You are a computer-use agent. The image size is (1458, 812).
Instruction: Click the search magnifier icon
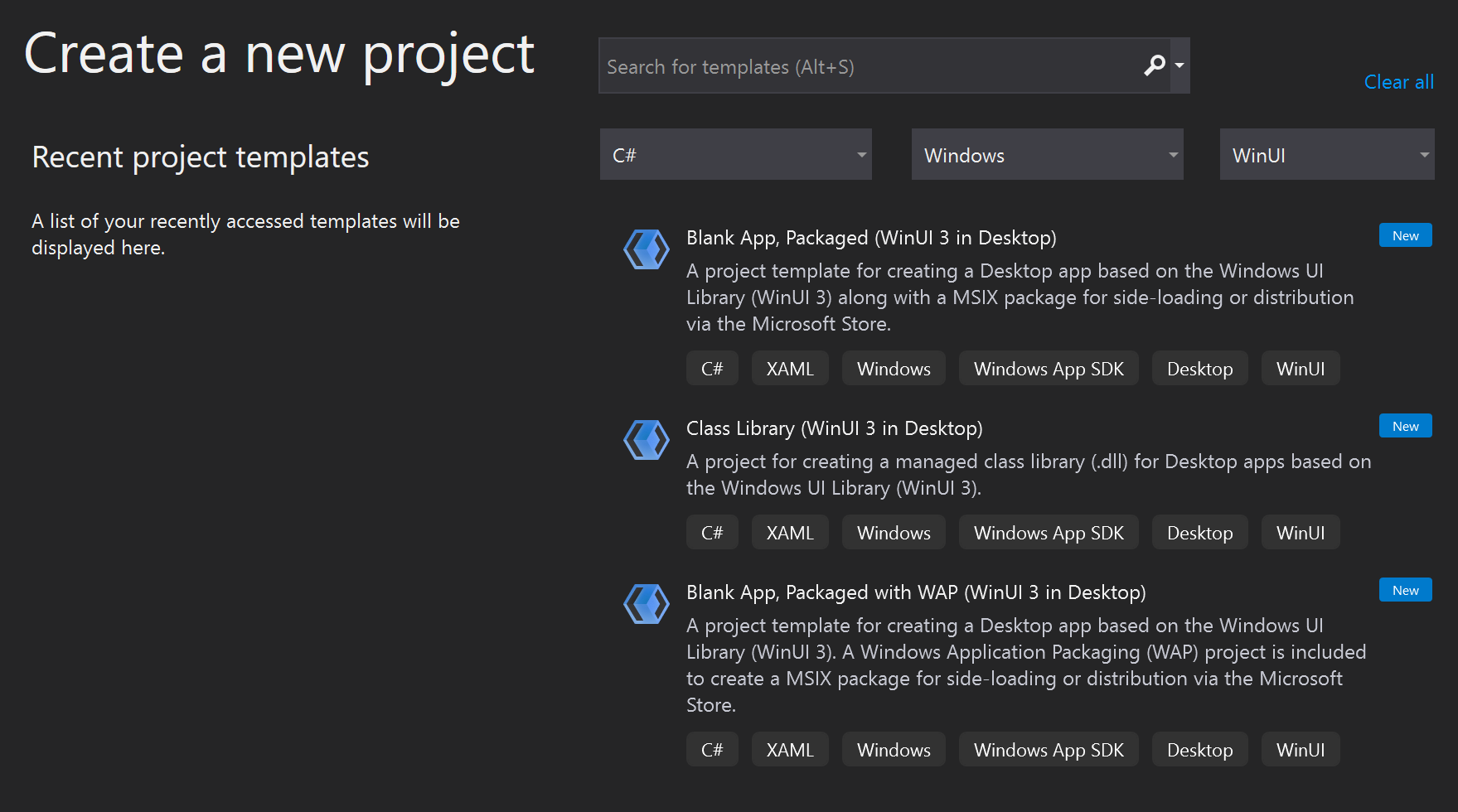pyautogui.click(x=1155, y=65)
